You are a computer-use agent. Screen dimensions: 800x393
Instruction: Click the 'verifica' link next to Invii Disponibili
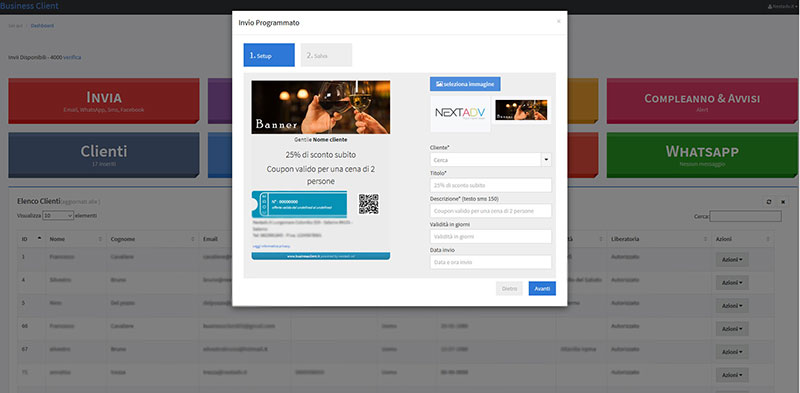[72, 57]
